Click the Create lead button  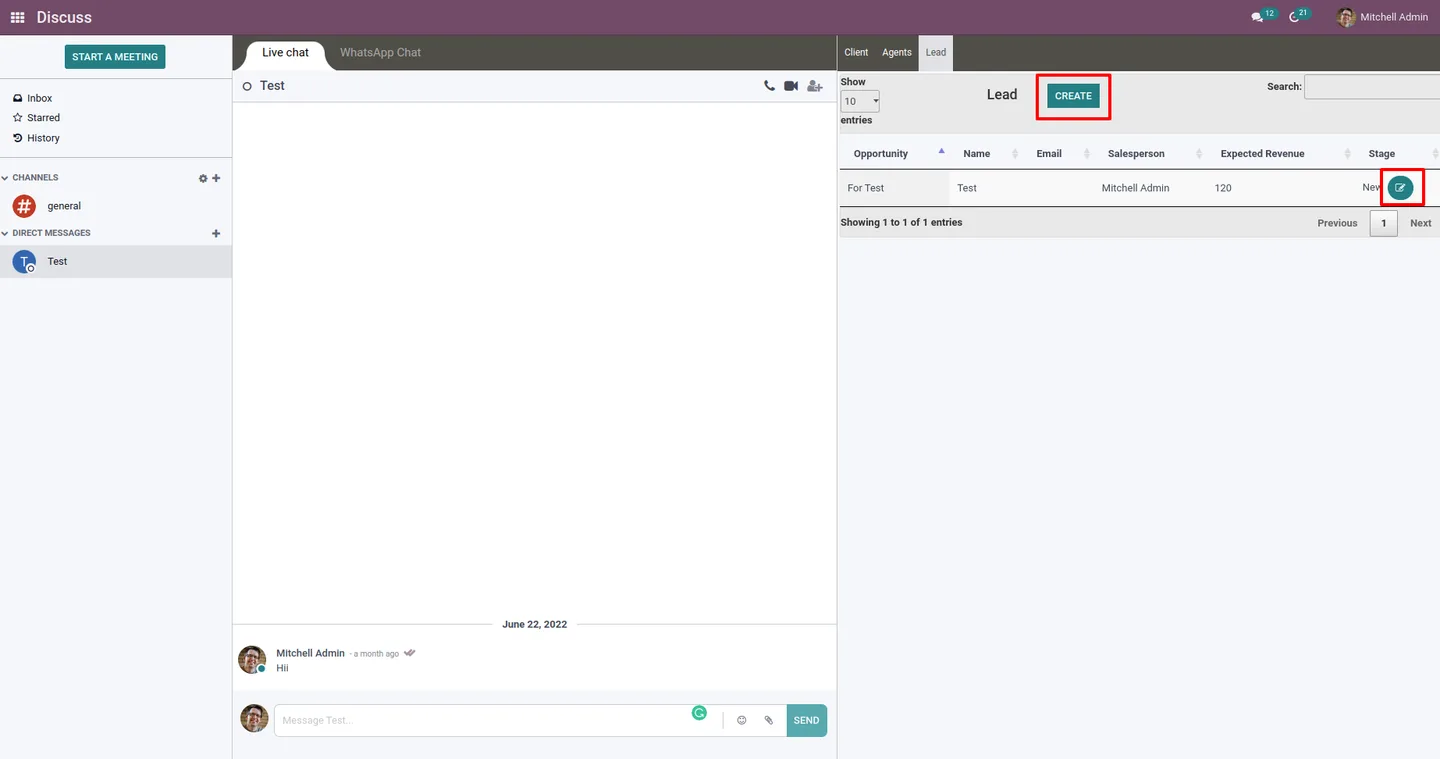[1073, 96]
